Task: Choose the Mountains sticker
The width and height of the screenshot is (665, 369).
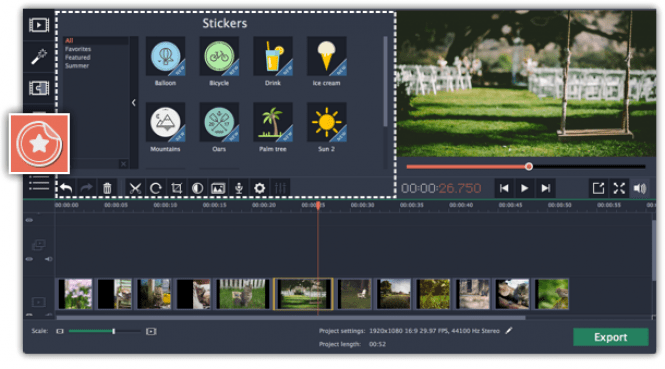Action: click(165, 122)
